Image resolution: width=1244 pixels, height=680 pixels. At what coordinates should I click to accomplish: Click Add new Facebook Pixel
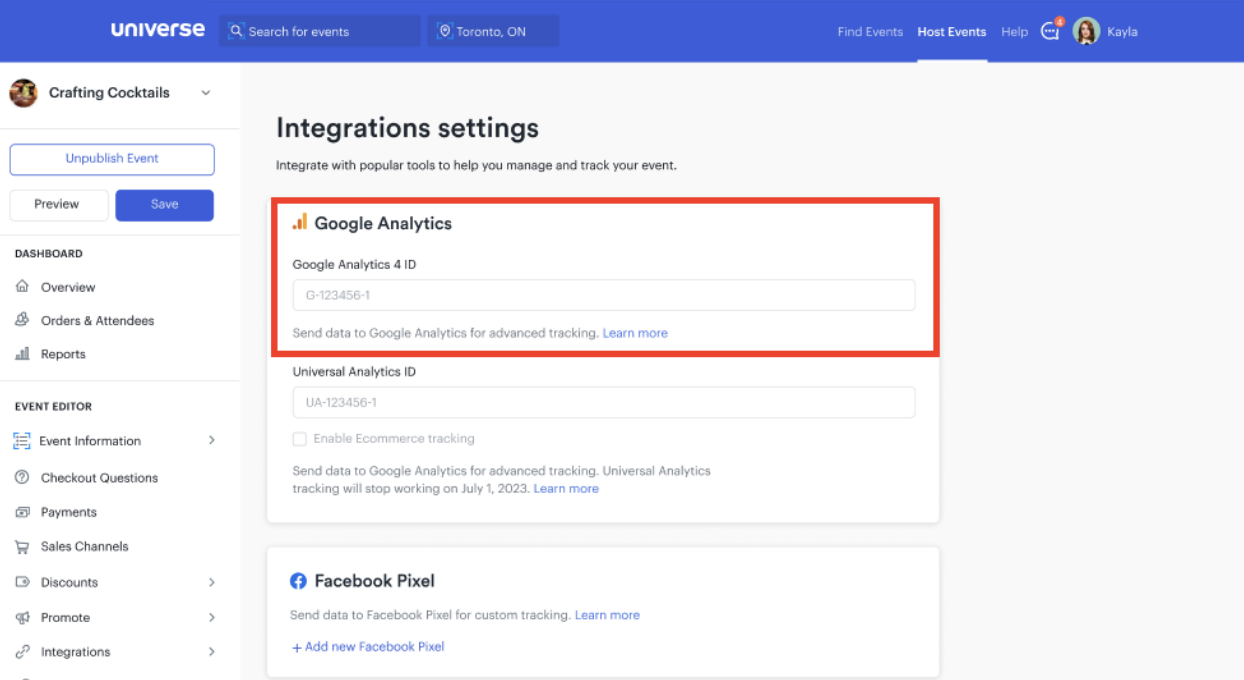[x=368, y=647]
